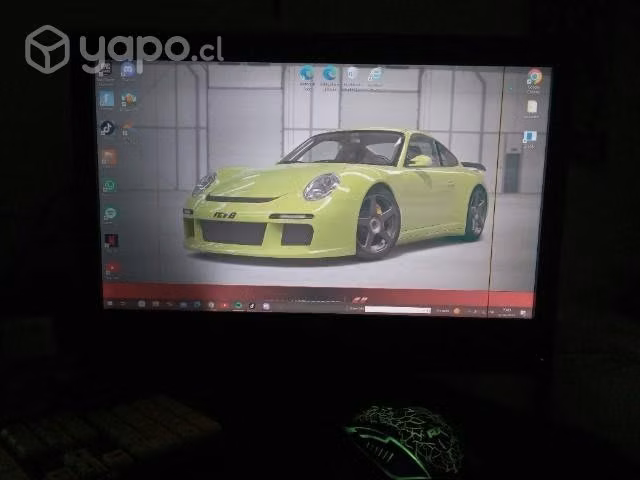Open the Facebook desktop shortcut
Image resolution: width=640 pixels, height=480 pixels.
pos(106,99)
